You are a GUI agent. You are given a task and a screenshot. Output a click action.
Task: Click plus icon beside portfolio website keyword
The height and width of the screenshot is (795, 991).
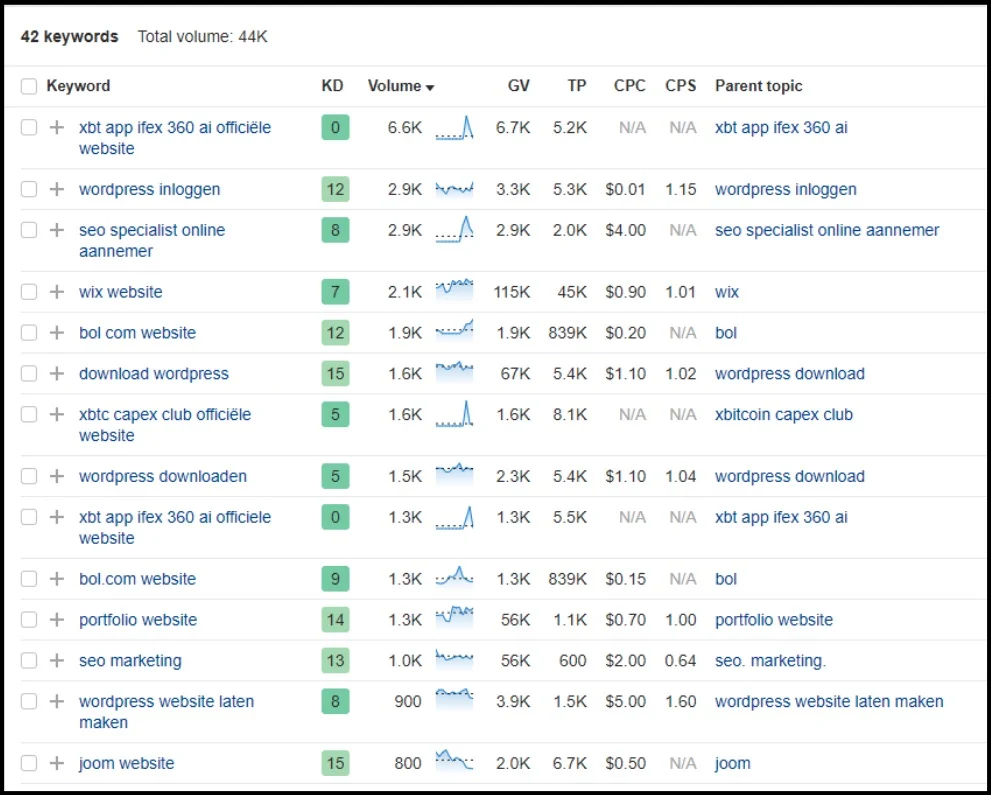pos(57,619)
